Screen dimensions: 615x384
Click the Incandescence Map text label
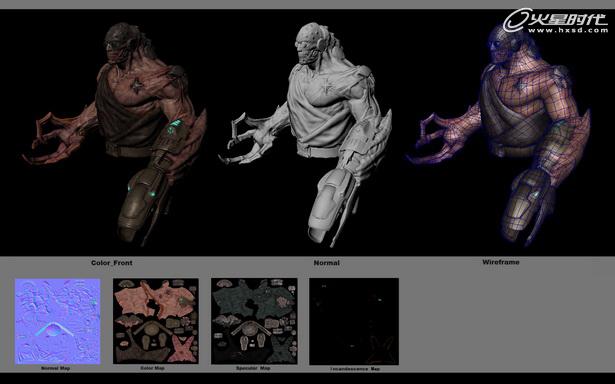[355, 369]
